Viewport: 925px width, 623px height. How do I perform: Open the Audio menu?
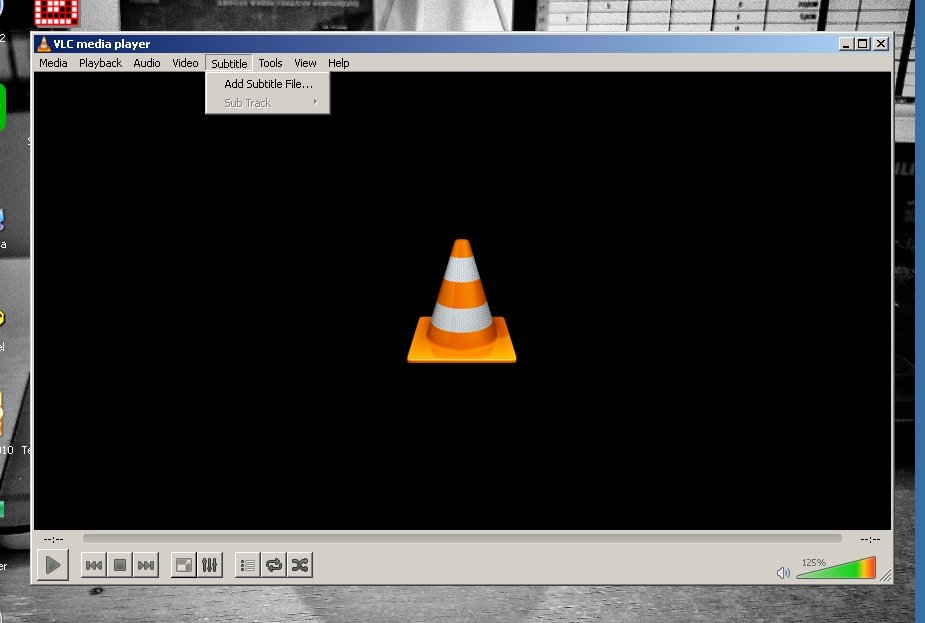tap(147, 63)
